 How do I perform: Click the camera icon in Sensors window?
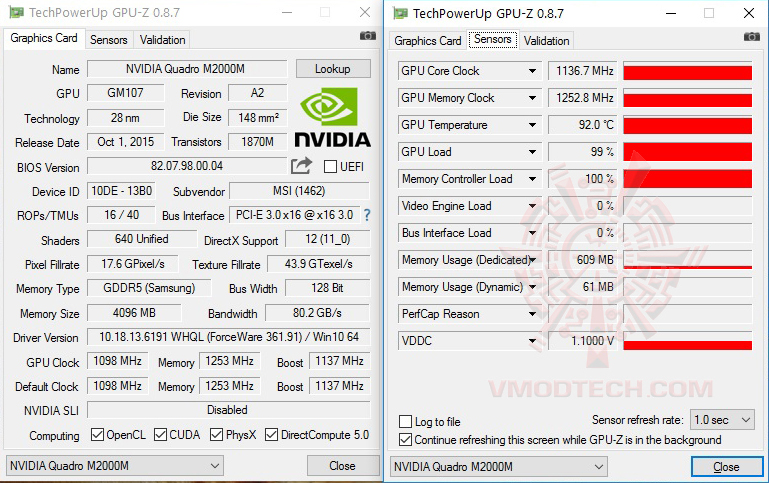[752, 37]
